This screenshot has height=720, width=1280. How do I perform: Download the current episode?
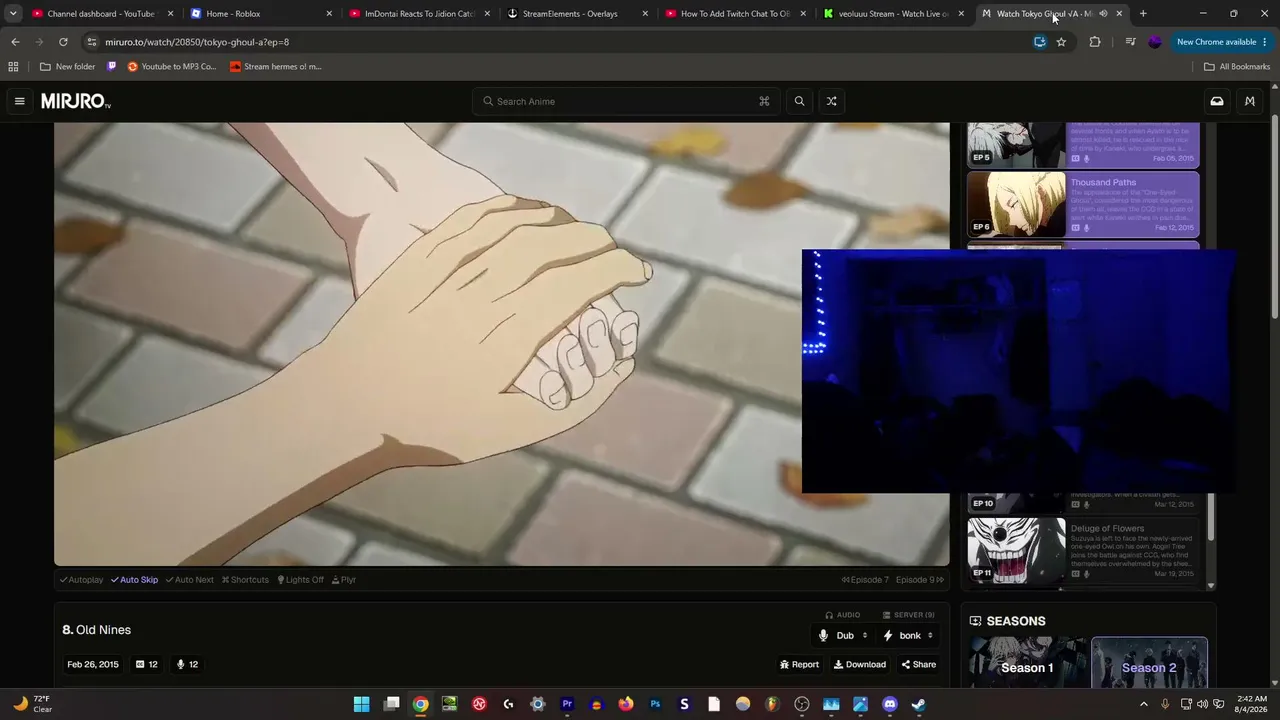coord(860,665)
